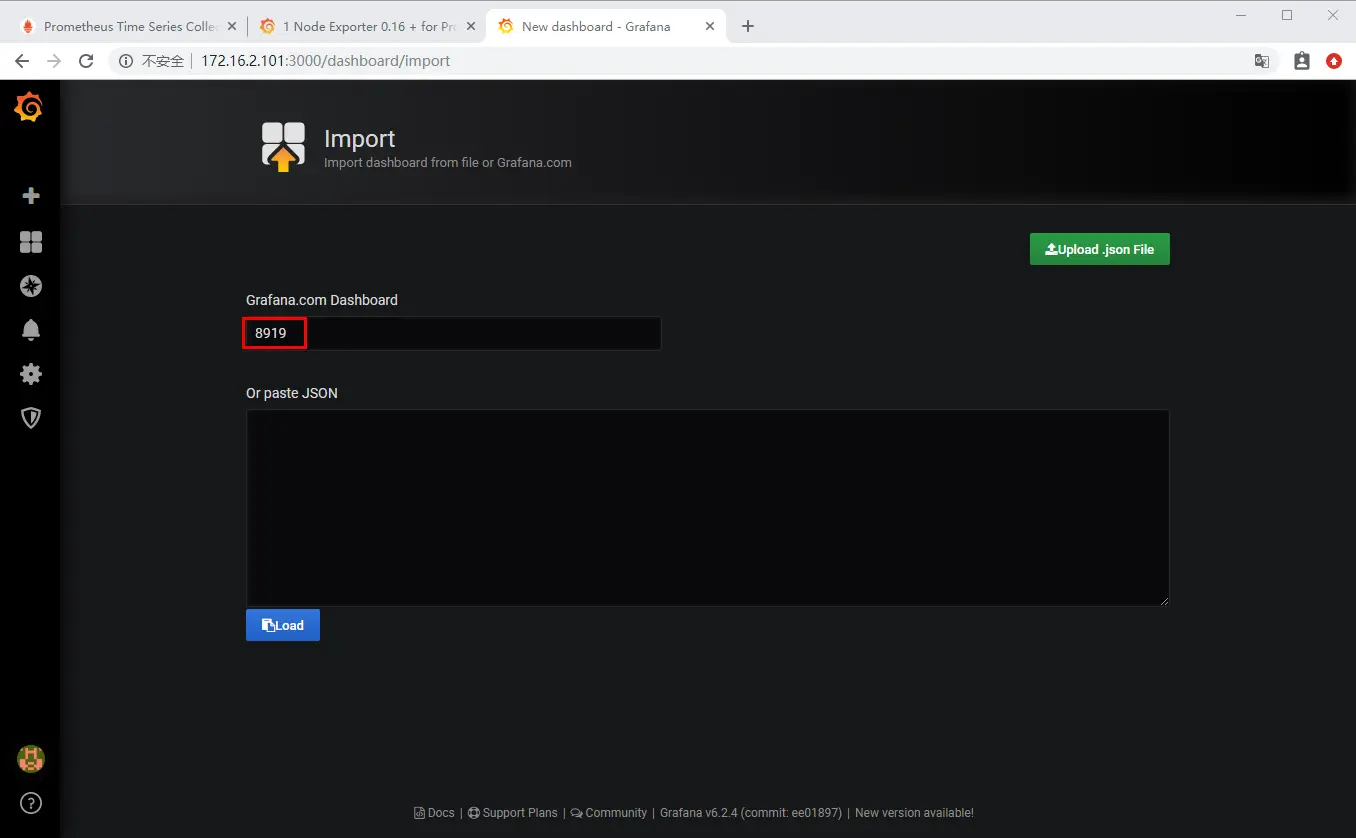Open the New version available link

(914, 813)
